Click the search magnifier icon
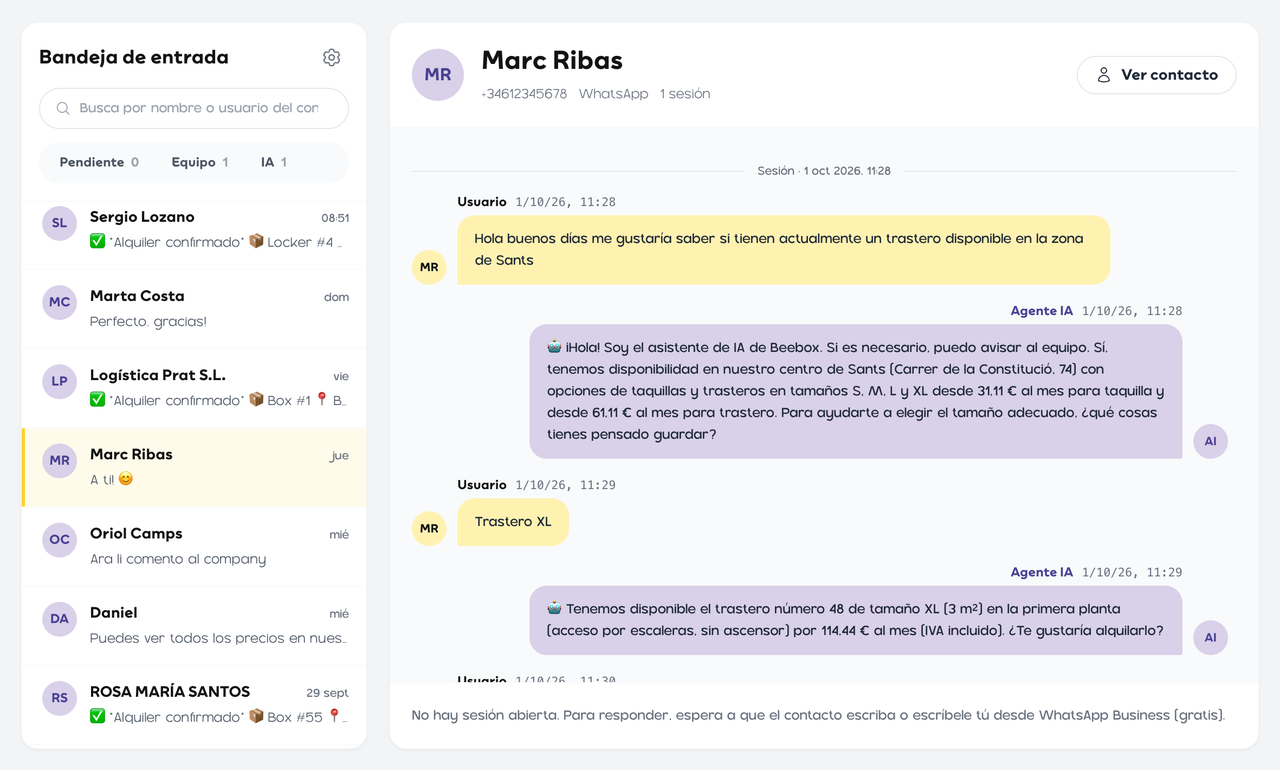This screenshot has width=1280, height=770. [x=63, y=108]
